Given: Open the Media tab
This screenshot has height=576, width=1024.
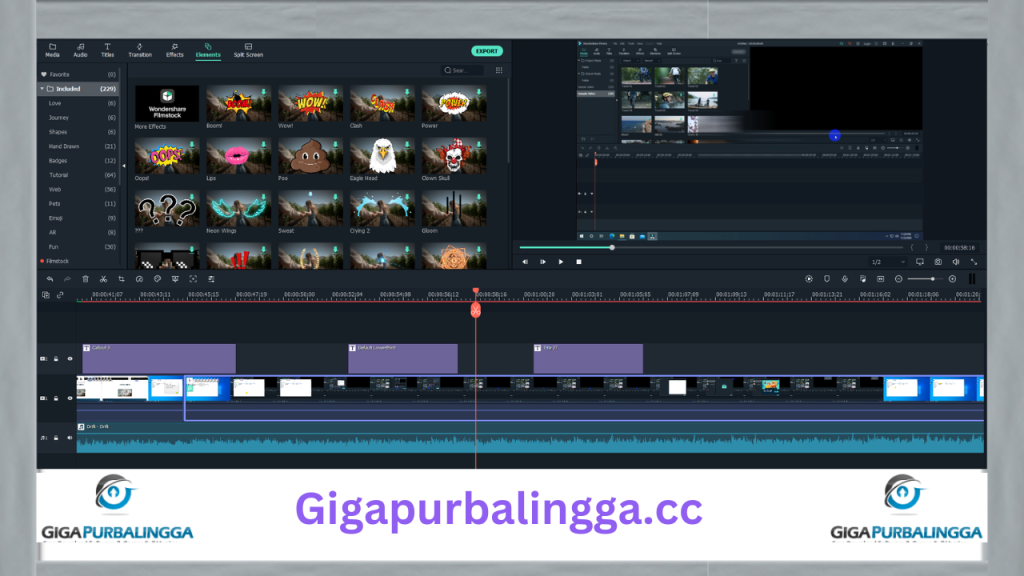Looking at the screenshot, I should (52, 50).
